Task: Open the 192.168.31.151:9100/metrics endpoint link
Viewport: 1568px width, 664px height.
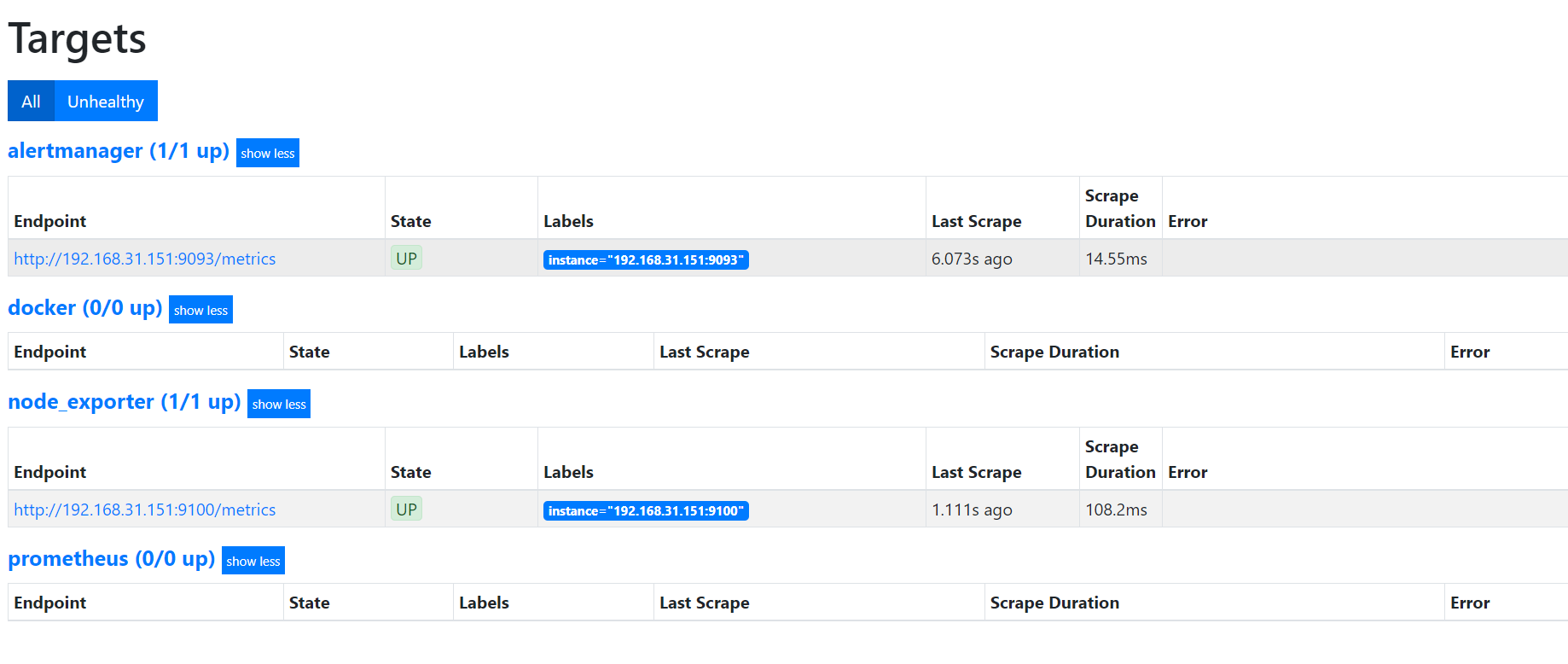Action: tap(145, 510)
